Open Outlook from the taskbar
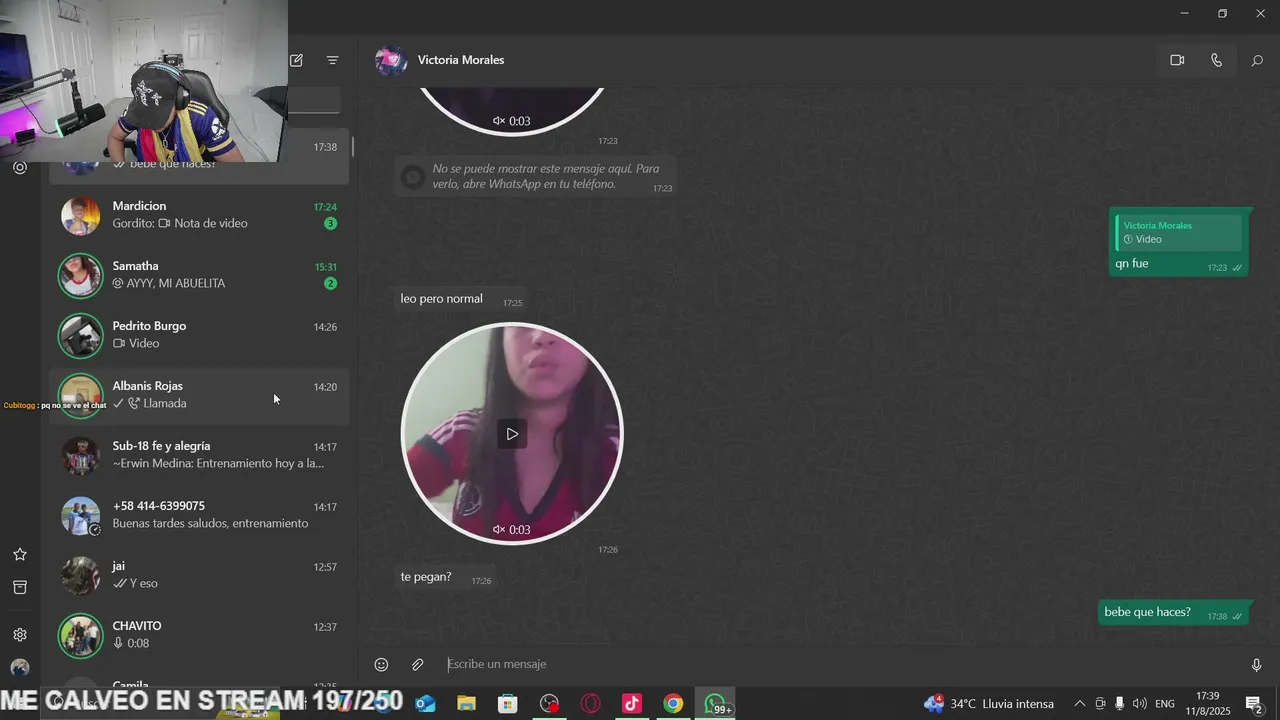The width and height of the screenshot is (1280, 720). [425, 704]
